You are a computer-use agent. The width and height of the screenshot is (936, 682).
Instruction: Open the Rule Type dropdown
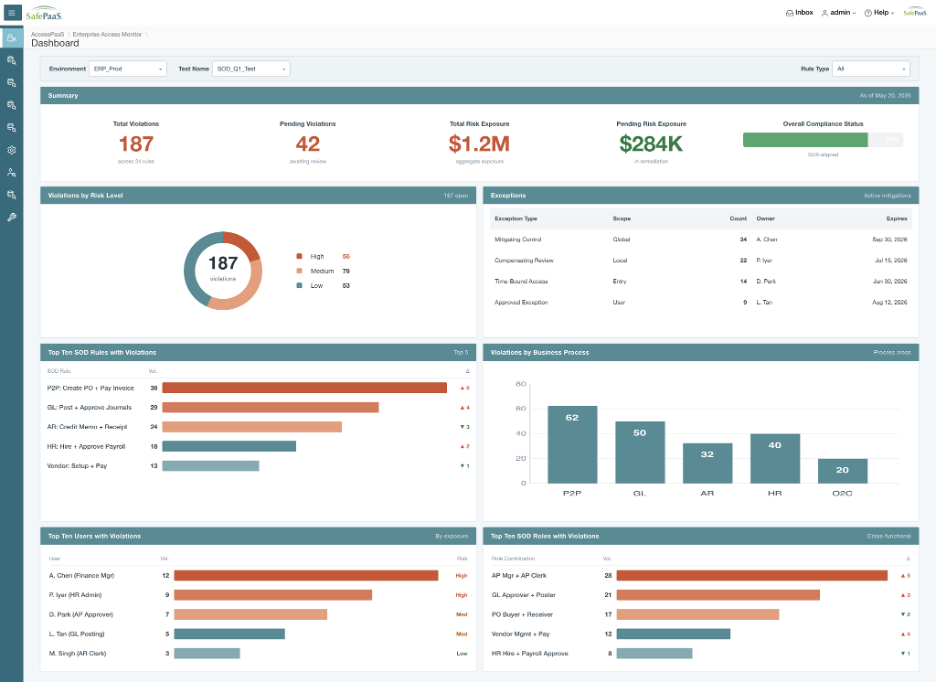[x=871, y=69]
